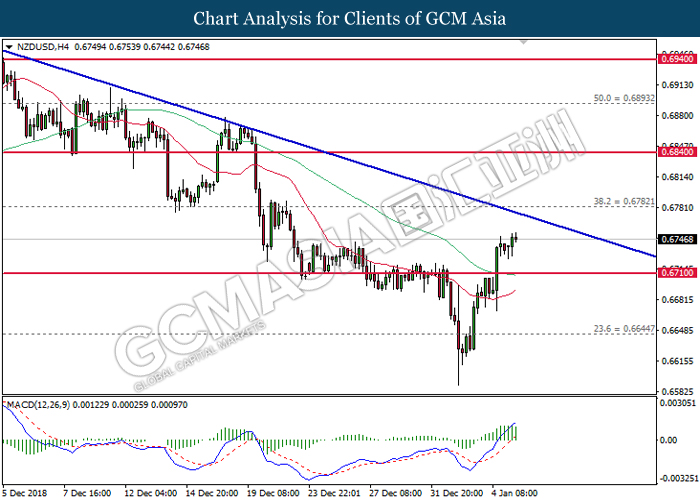Click the OHLC values next to symbol
This screenshot has width=700, height=500.
pyautogui.click(x=142, y=47)
